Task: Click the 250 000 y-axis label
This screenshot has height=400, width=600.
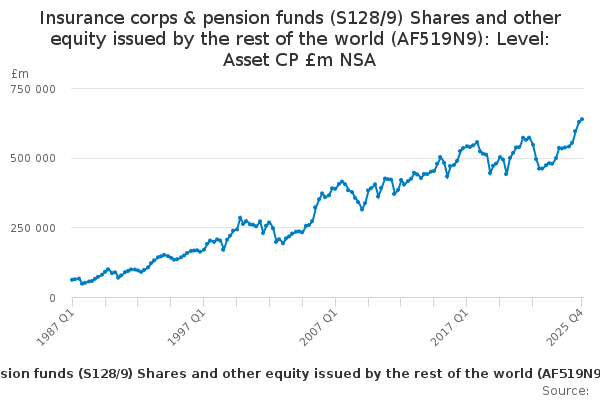Action: (x=35, y=228)
